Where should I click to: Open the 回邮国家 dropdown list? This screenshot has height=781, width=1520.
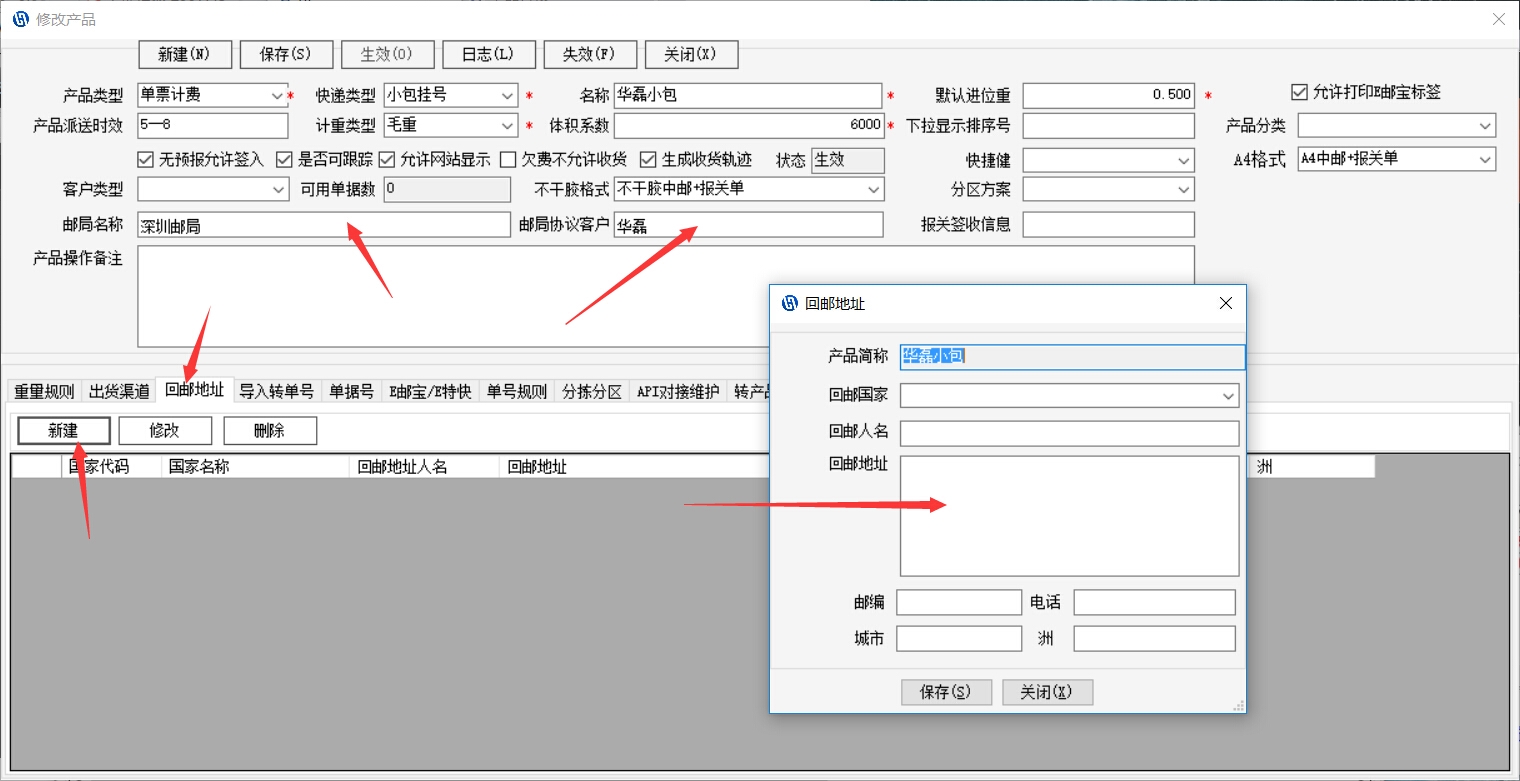(1228, 396)
